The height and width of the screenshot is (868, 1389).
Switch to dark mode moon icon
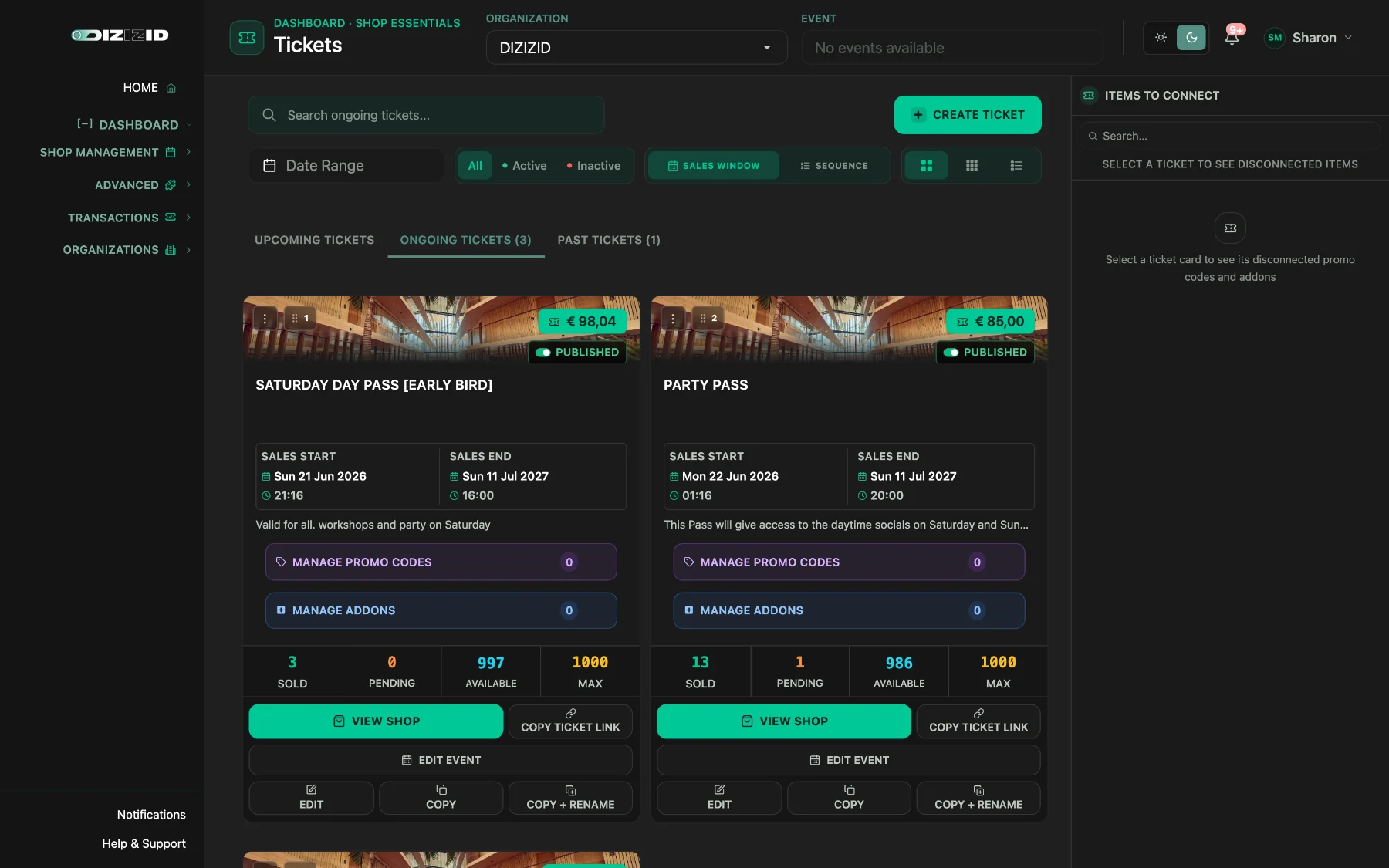click(1191, 37)
